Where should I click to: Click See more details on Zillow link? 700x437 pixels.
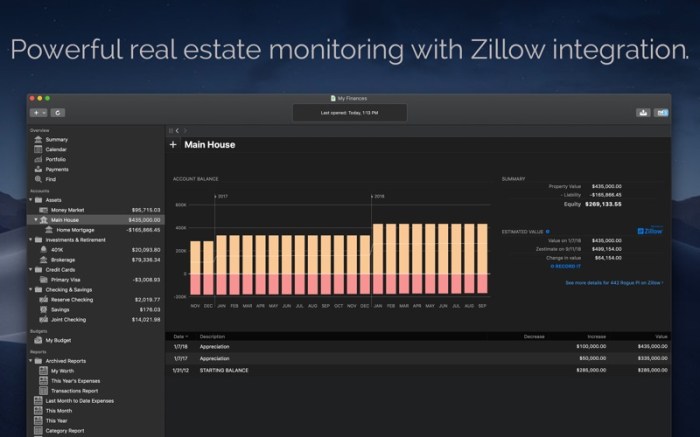[614, 283]
